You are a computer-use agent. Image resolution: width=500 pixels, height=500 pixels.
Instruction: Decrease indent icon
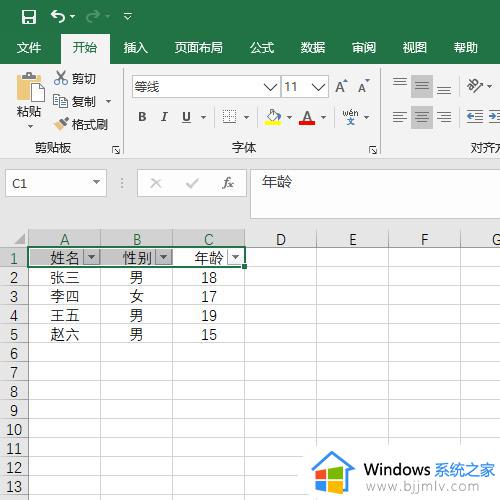click(x=475, y=117)
